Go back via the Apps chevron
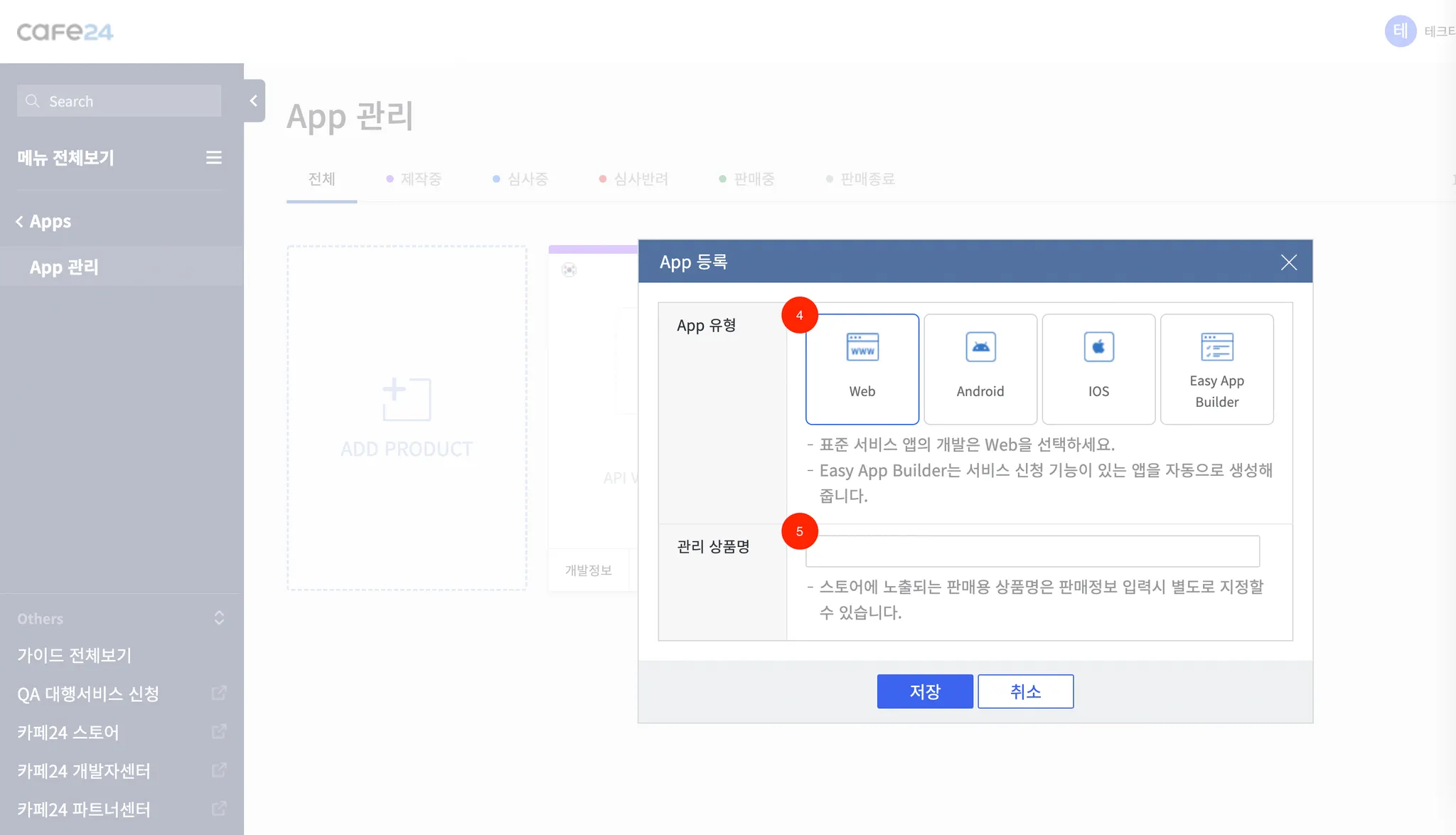The image size is (1456, 835). click(x=20, y=221)
